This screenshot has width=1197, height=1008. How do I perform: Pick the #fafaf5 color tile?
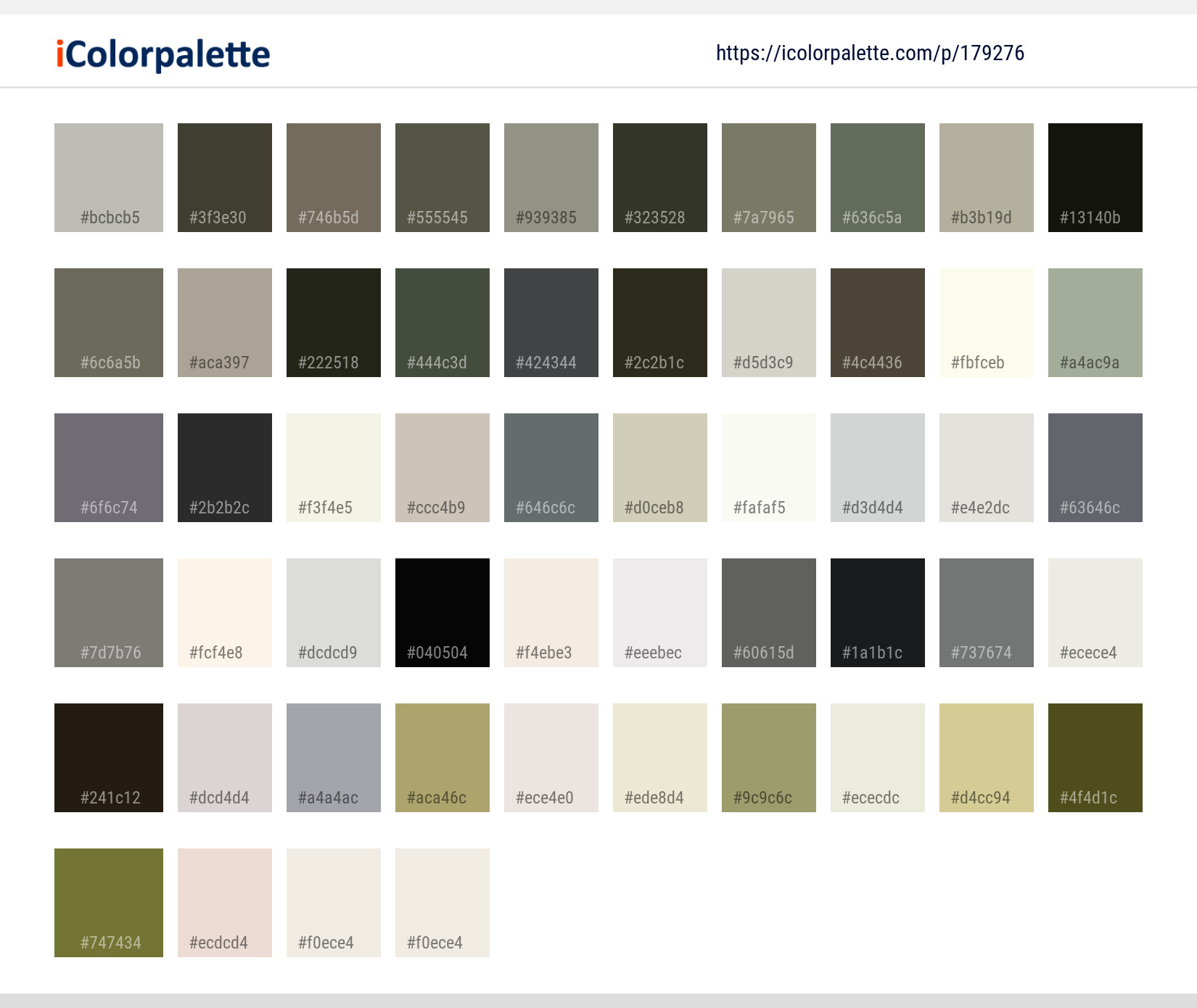click(769, 468)
